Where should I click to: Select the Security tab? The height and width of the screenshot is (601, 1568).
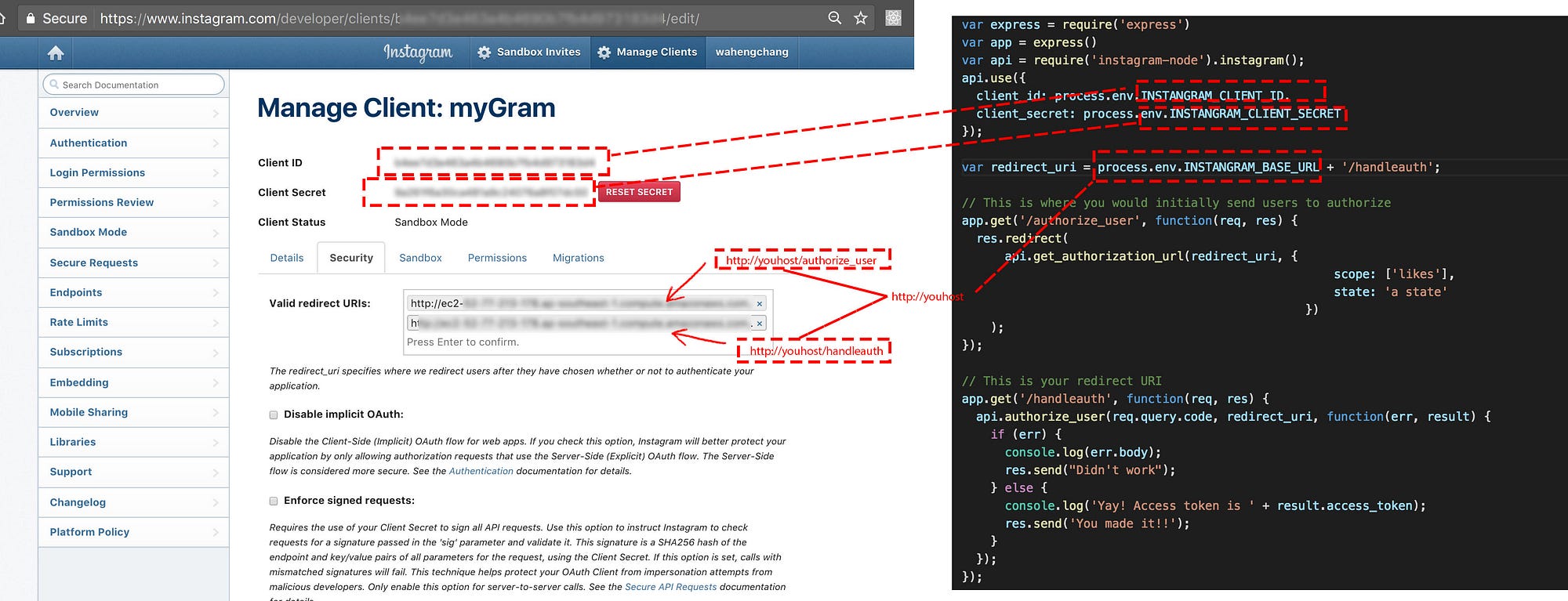tap(351, 258)
